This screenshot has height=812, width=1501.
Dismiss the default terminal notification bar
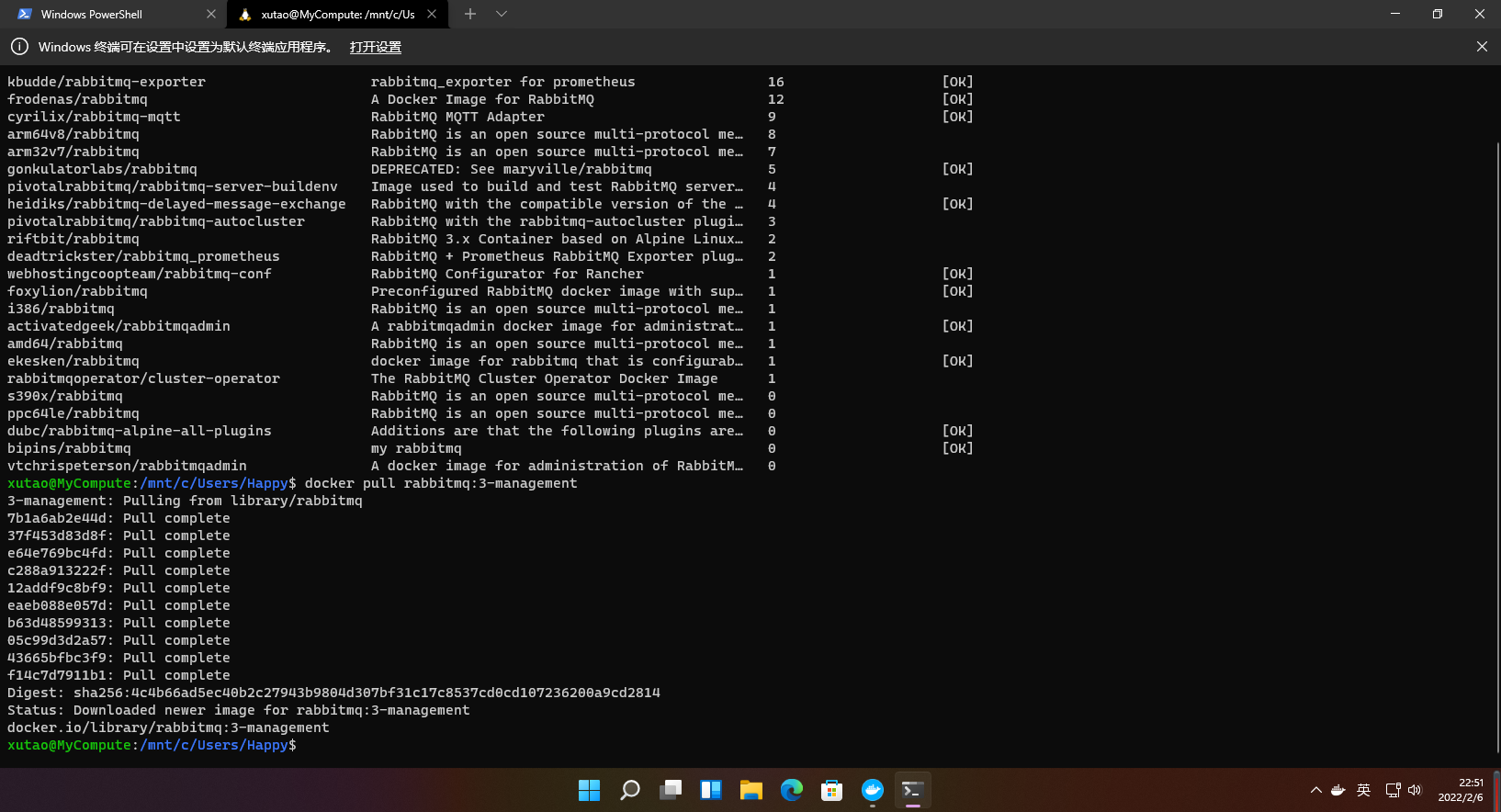click(1482, 47)
